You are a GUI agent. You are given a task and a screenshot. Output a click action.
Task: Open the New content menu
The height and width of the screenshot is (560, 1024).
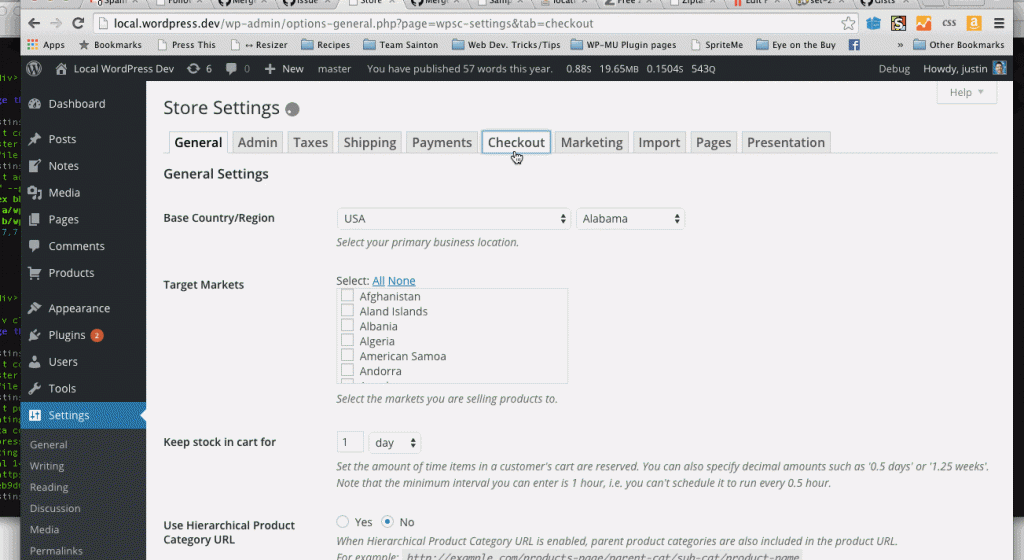coord(284,69)
